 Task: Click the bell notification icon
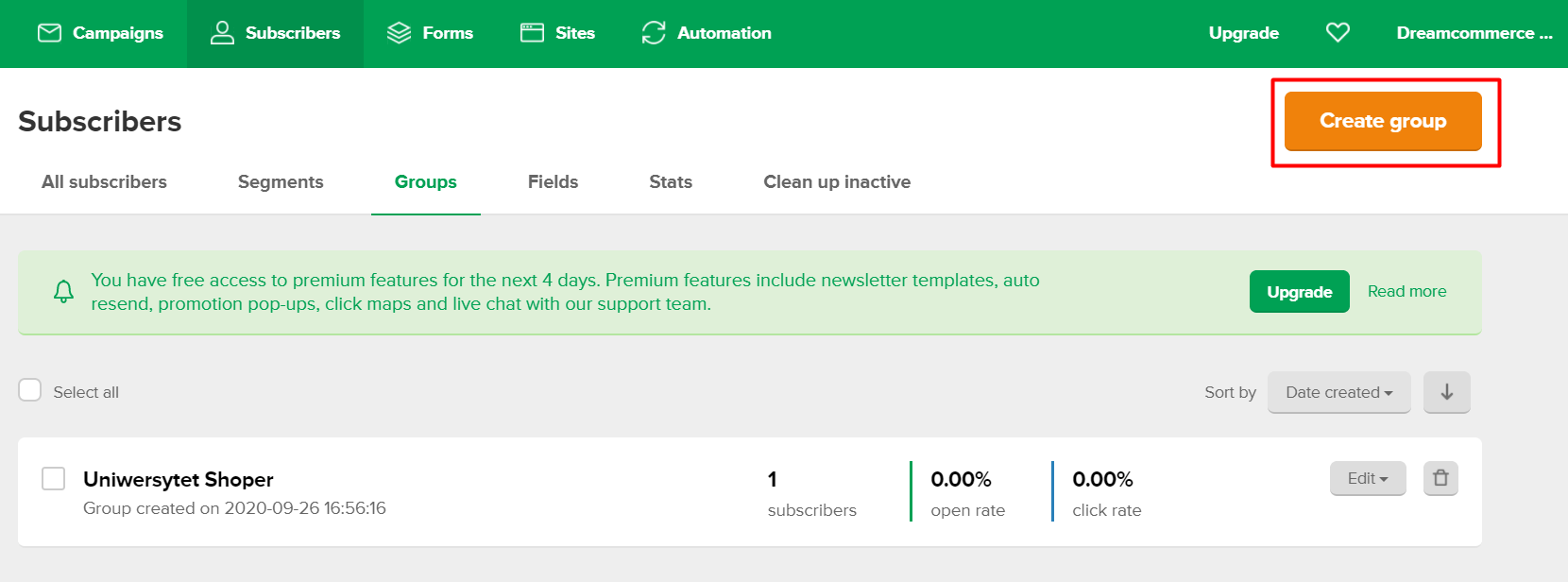click(x=63, y=292)
